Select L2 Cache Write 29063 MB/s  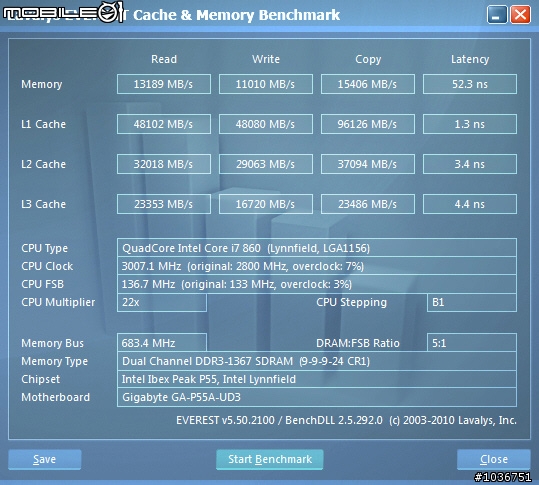point(266,164)
